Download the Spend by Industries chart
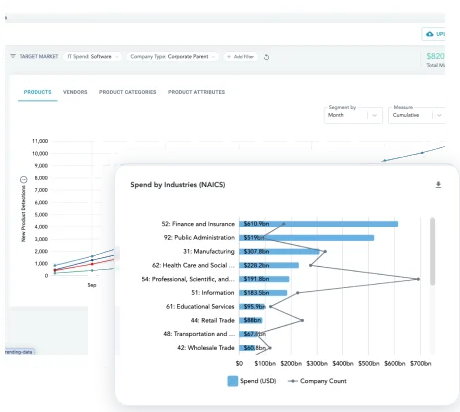The height and width of the screenshot is (412, 460). point(438,185)
